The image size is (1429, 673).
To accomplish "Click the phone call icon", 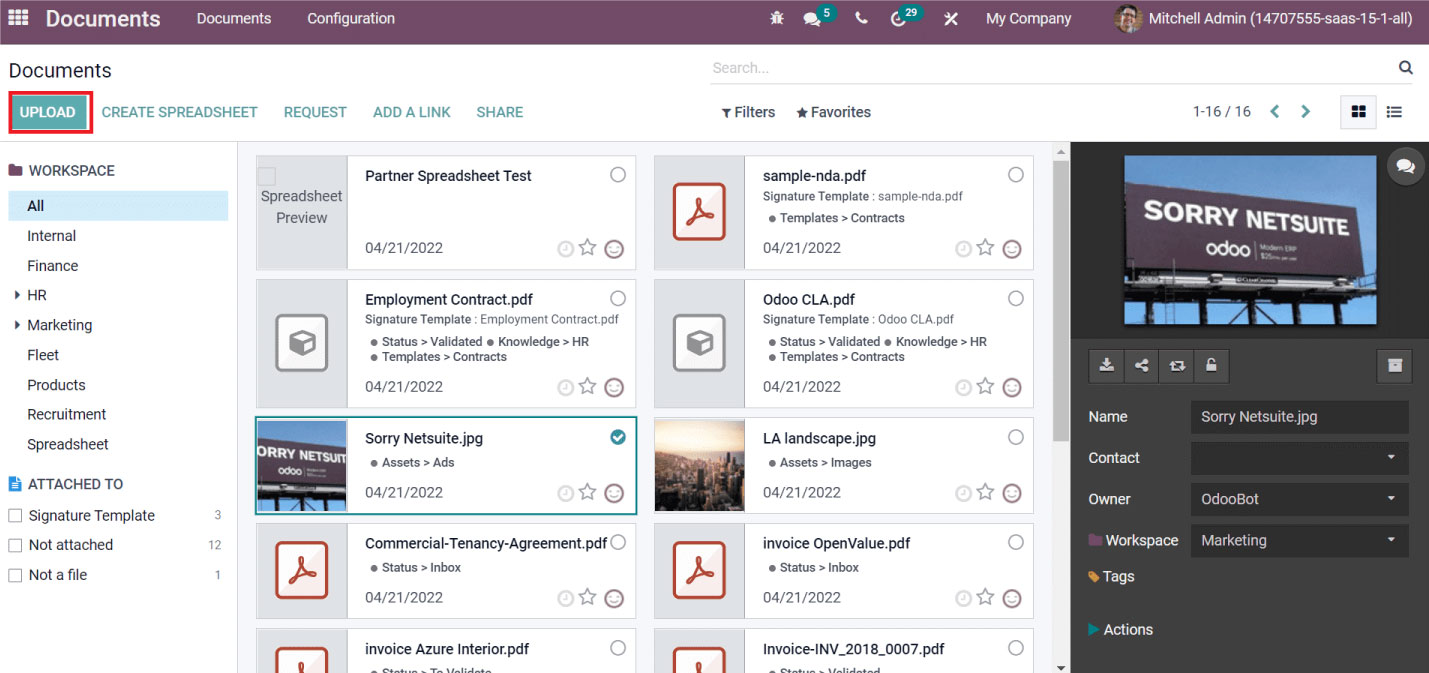I will pos(861,18).
